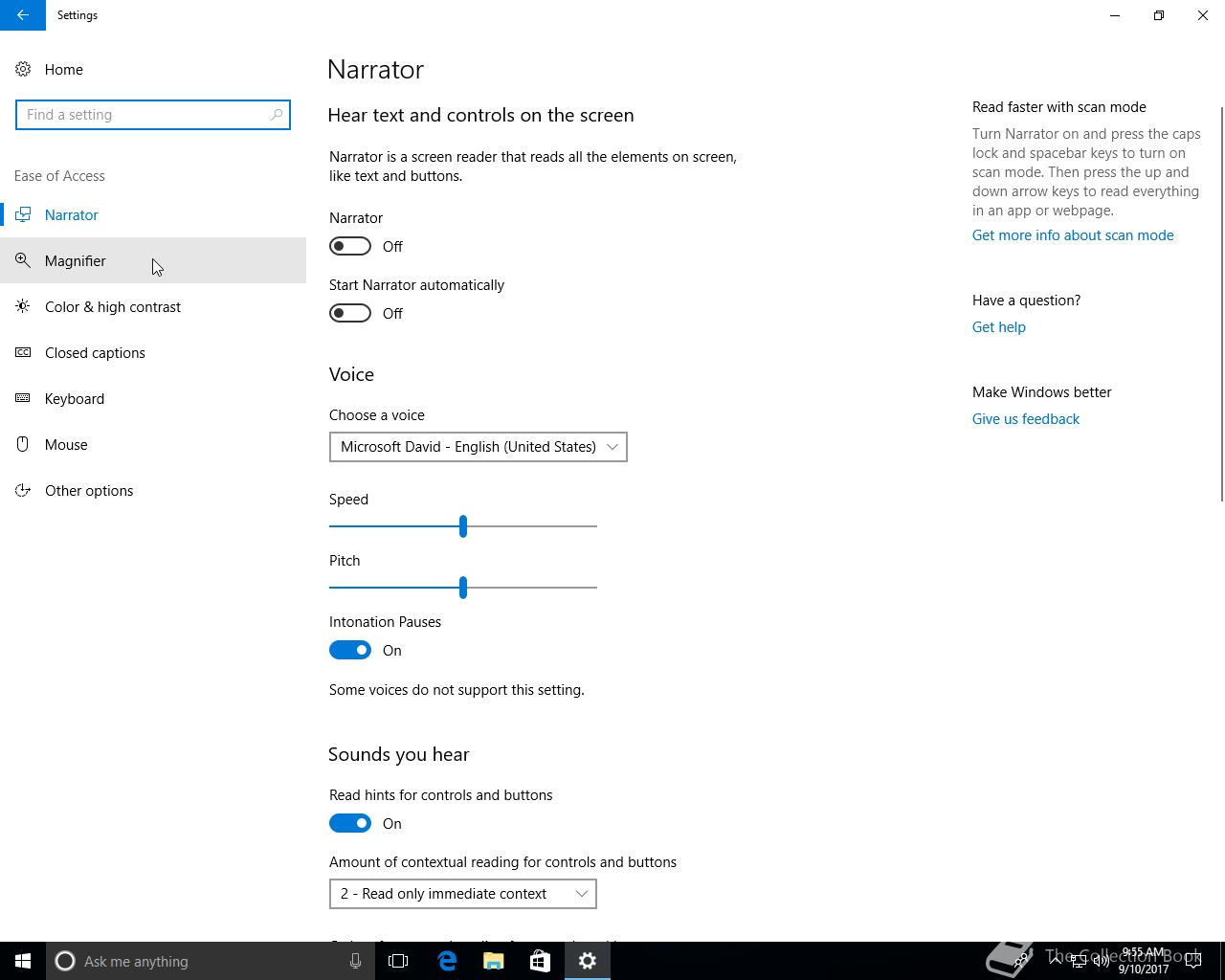The height and width of the screenshot is (980, 1225).
Task: Click 'Read faster with scan mode' heading
Action: pos(1059,107)
